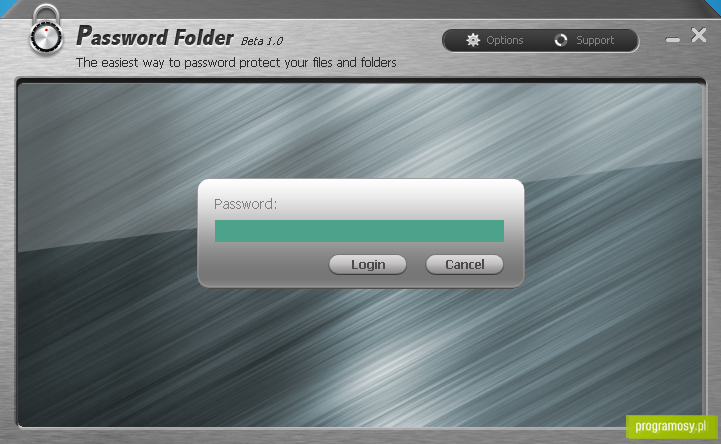Open the Options menu label
The height and width of the screenshot is (444, 721).
(x=504, y=40)
